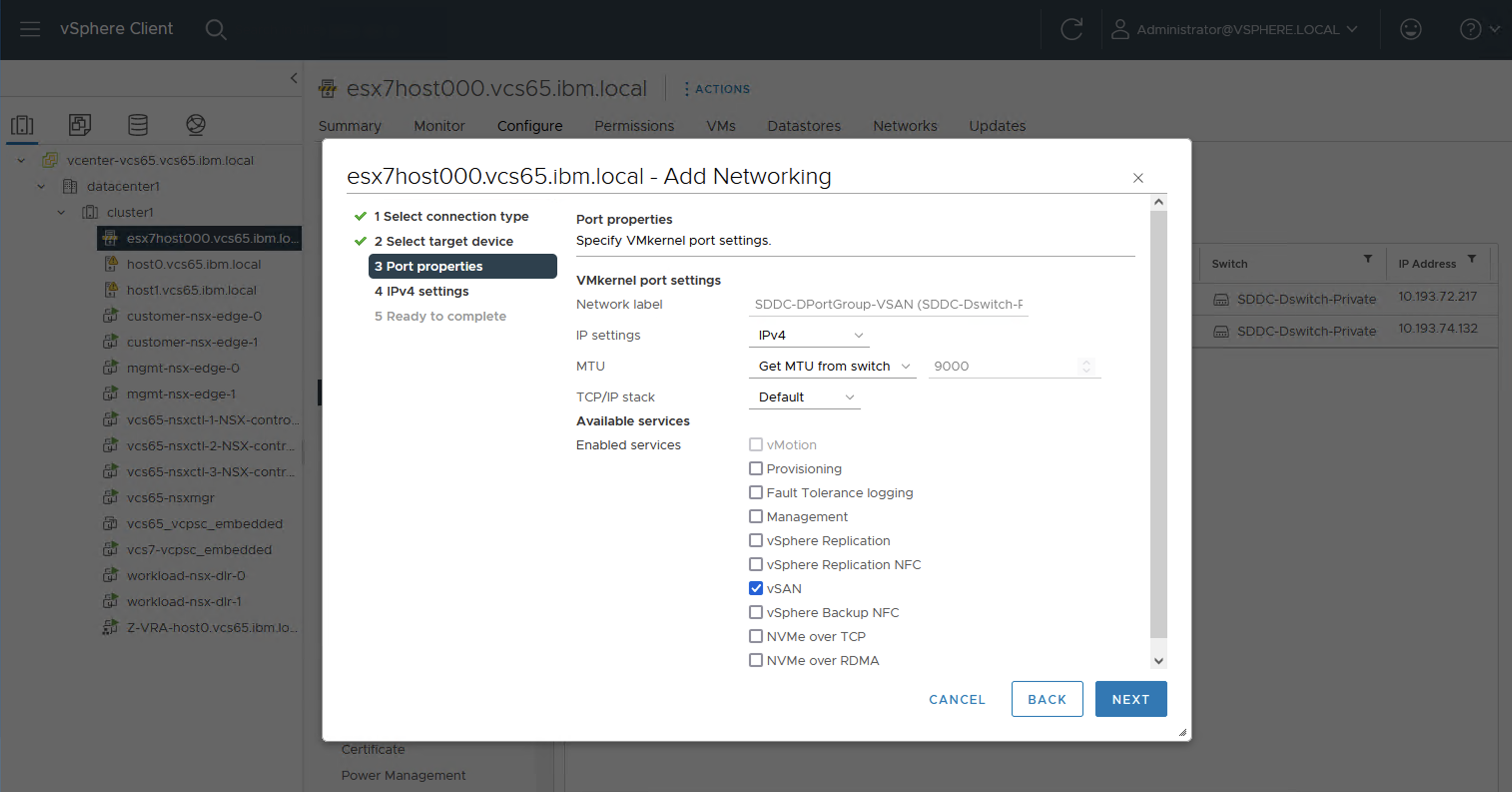
Task: Click the search magnifier icon in header
Action: click(x=215, y=29)
